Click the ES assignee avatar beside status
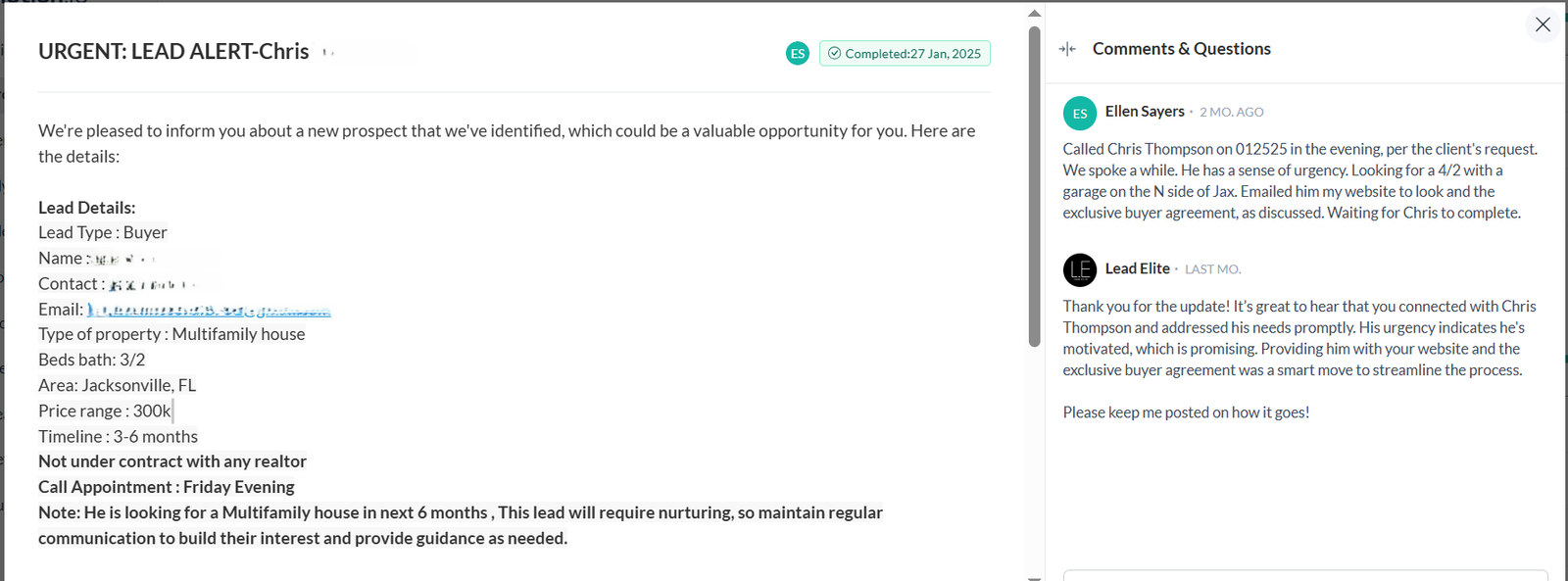This screenshot has height=581, width=1568. tap(798, 54)
